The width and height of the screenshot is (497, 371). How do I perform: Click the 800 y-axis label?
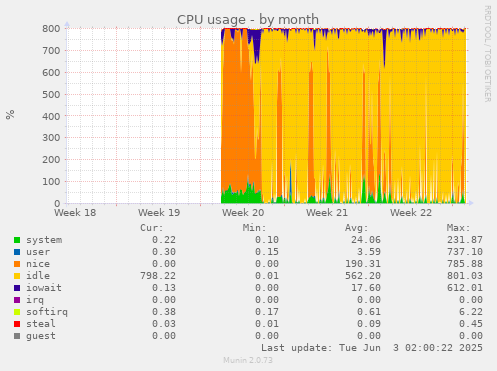click(x=51, y=29)
